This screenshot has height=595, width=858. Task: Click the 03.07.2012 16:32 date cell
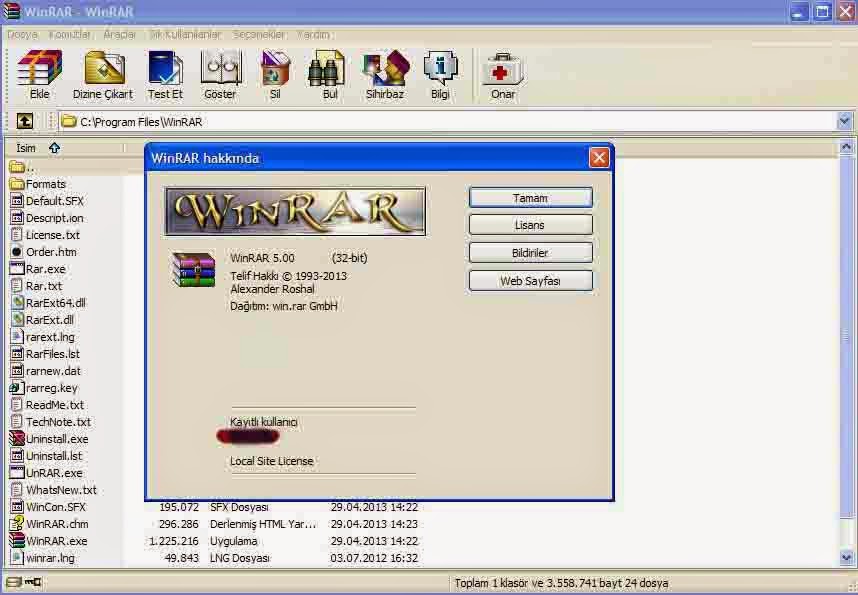pos(374,558)
